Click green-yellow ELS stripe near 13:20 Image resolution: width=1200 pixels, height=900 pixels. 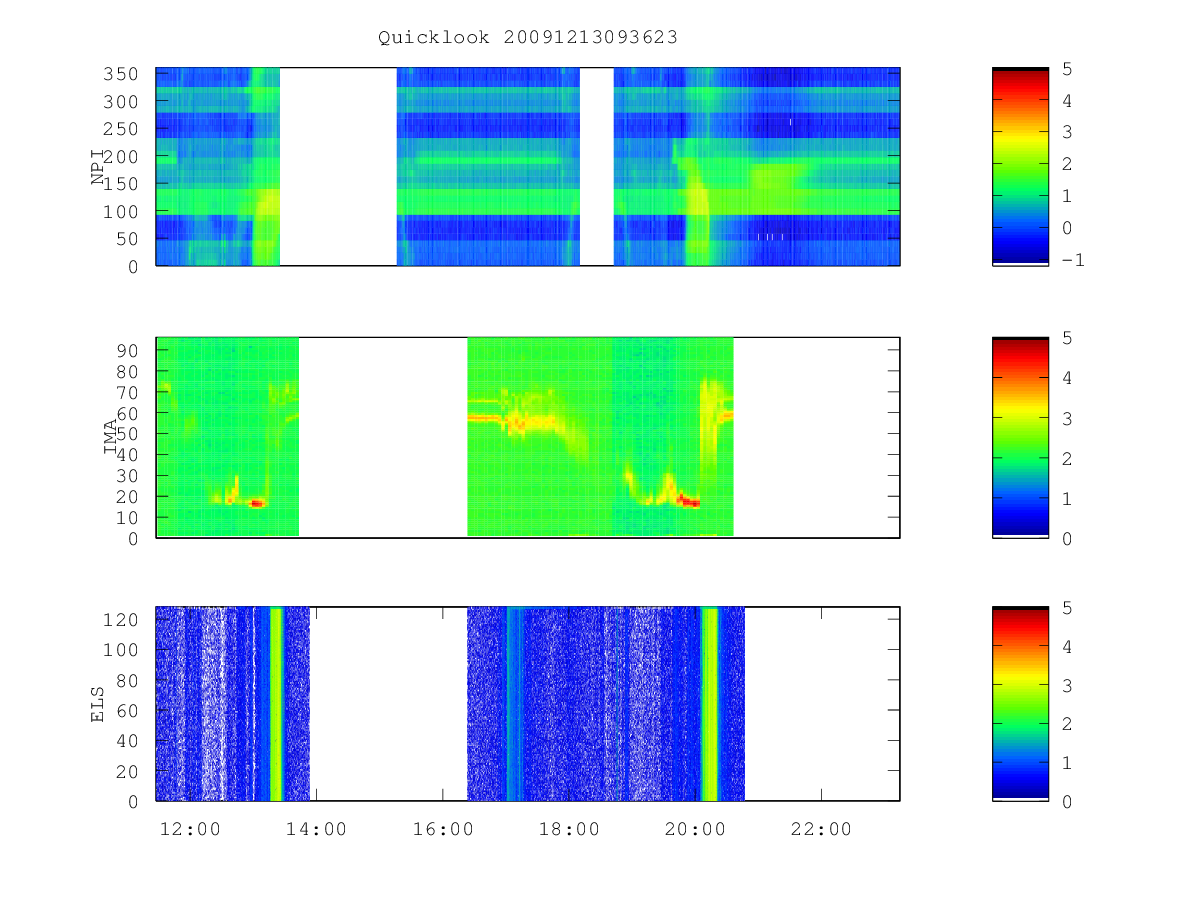coord(276,704)
